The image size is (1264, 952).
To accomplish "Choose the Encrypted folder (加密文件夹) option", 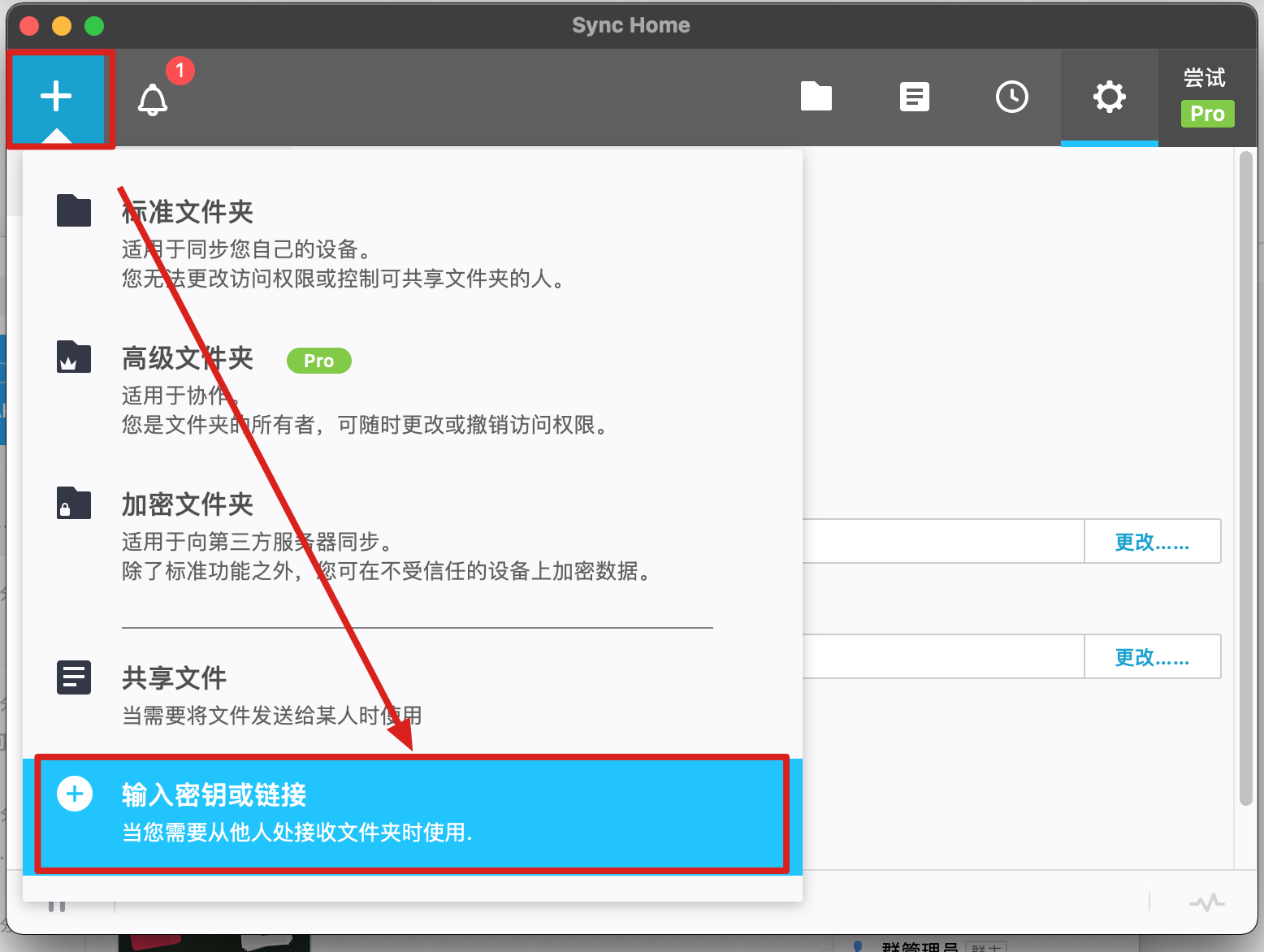I will pyautogui.click(x=188, y=504).
